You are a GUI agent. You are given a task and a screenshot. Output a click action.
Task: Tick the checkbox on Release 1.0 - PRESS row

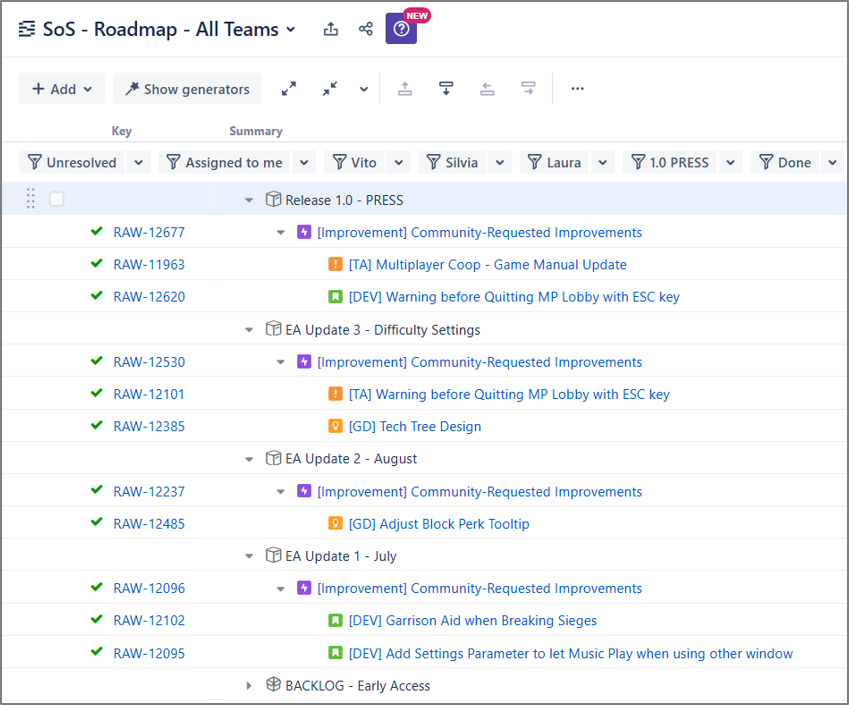57,199
